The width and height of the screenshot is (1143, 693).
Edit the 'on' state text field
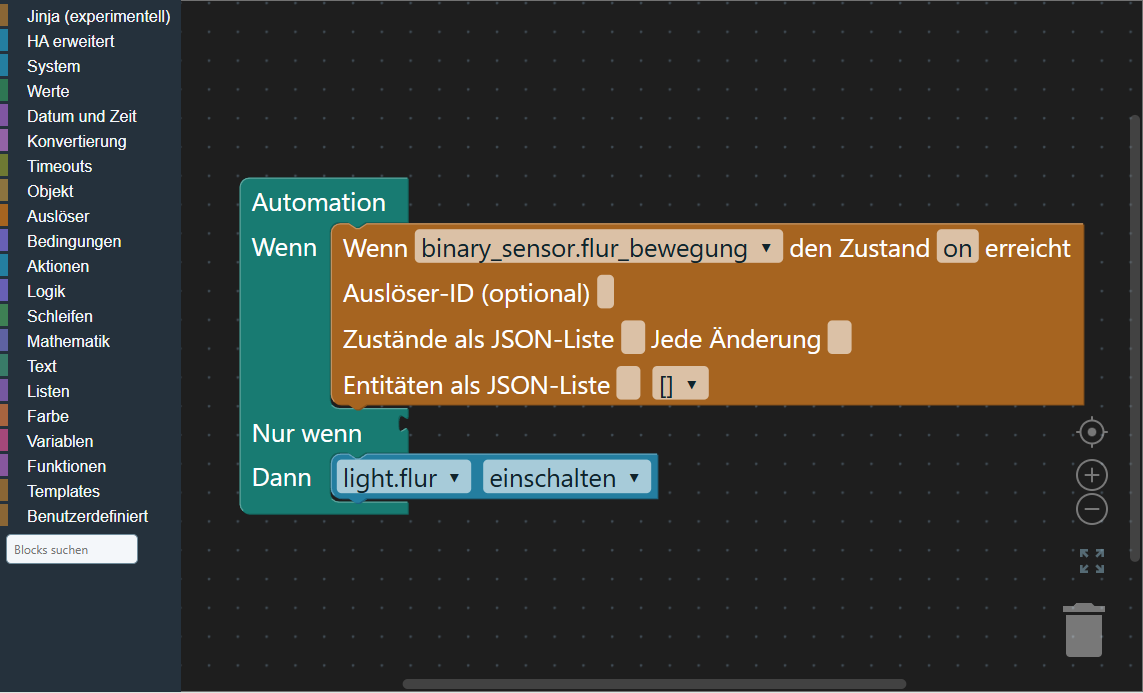tap(957, 248)
